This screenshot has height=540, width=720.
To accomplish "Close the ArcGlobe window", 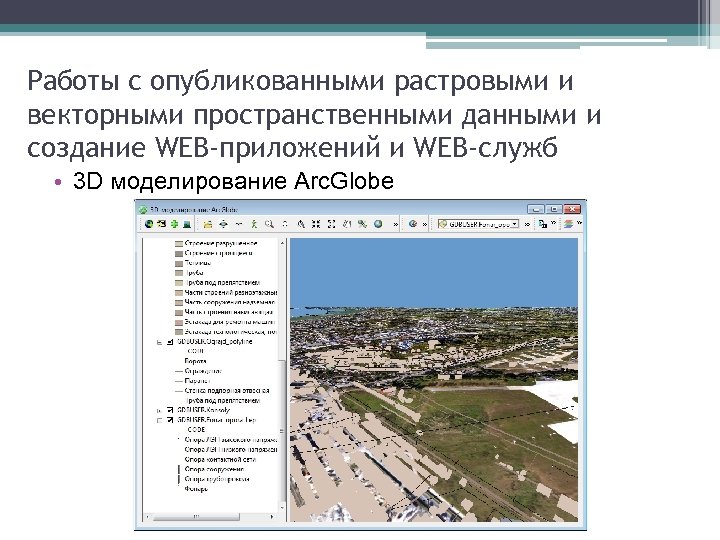I will [x=573, y=209].
